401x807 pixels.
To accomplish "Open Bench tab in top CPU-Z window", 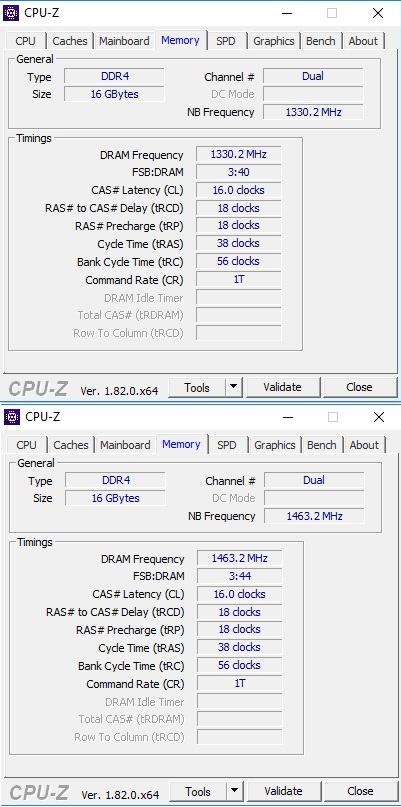I will (321, 41).
